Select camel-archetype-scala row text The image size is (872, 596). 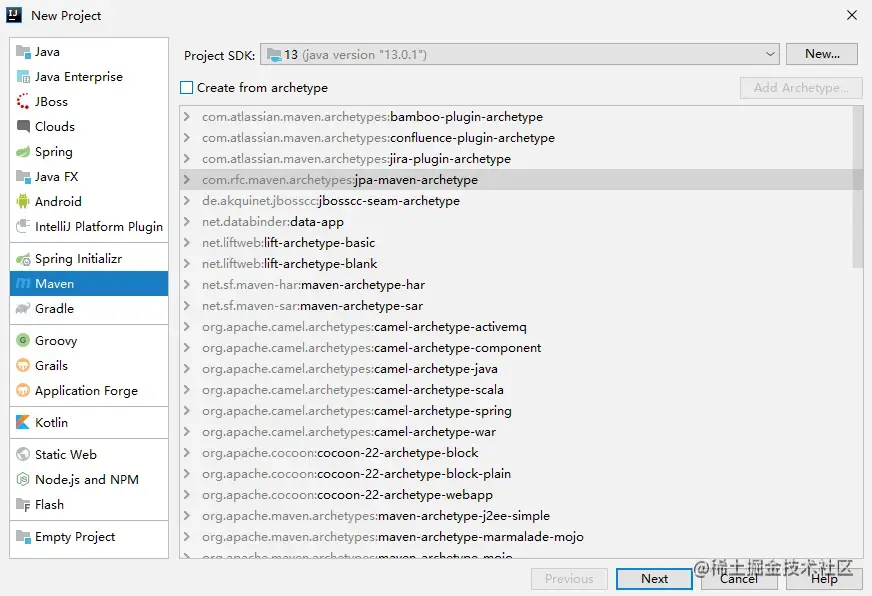point(353,390)
